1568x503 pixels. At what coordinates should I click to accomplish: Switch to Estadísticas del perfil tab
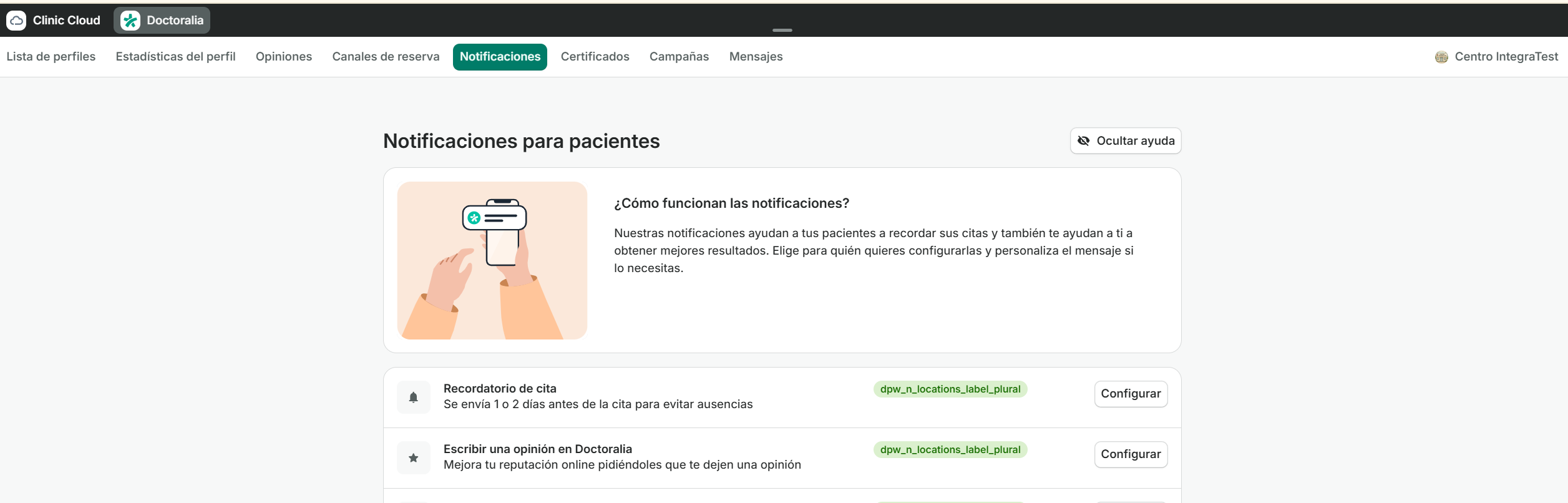[175, 57]
